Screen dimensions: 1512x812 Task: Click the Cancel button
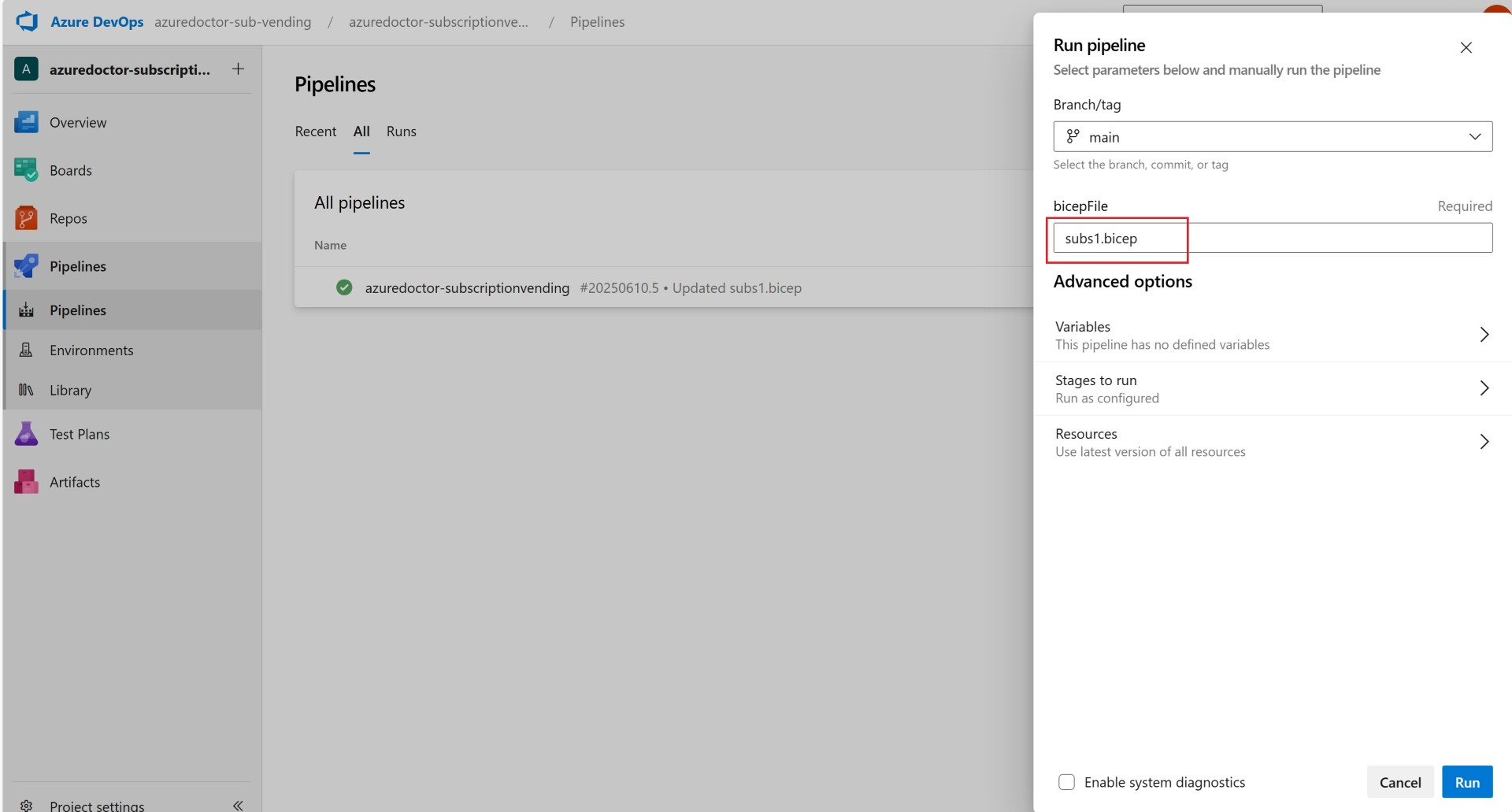pos(1400,782)
